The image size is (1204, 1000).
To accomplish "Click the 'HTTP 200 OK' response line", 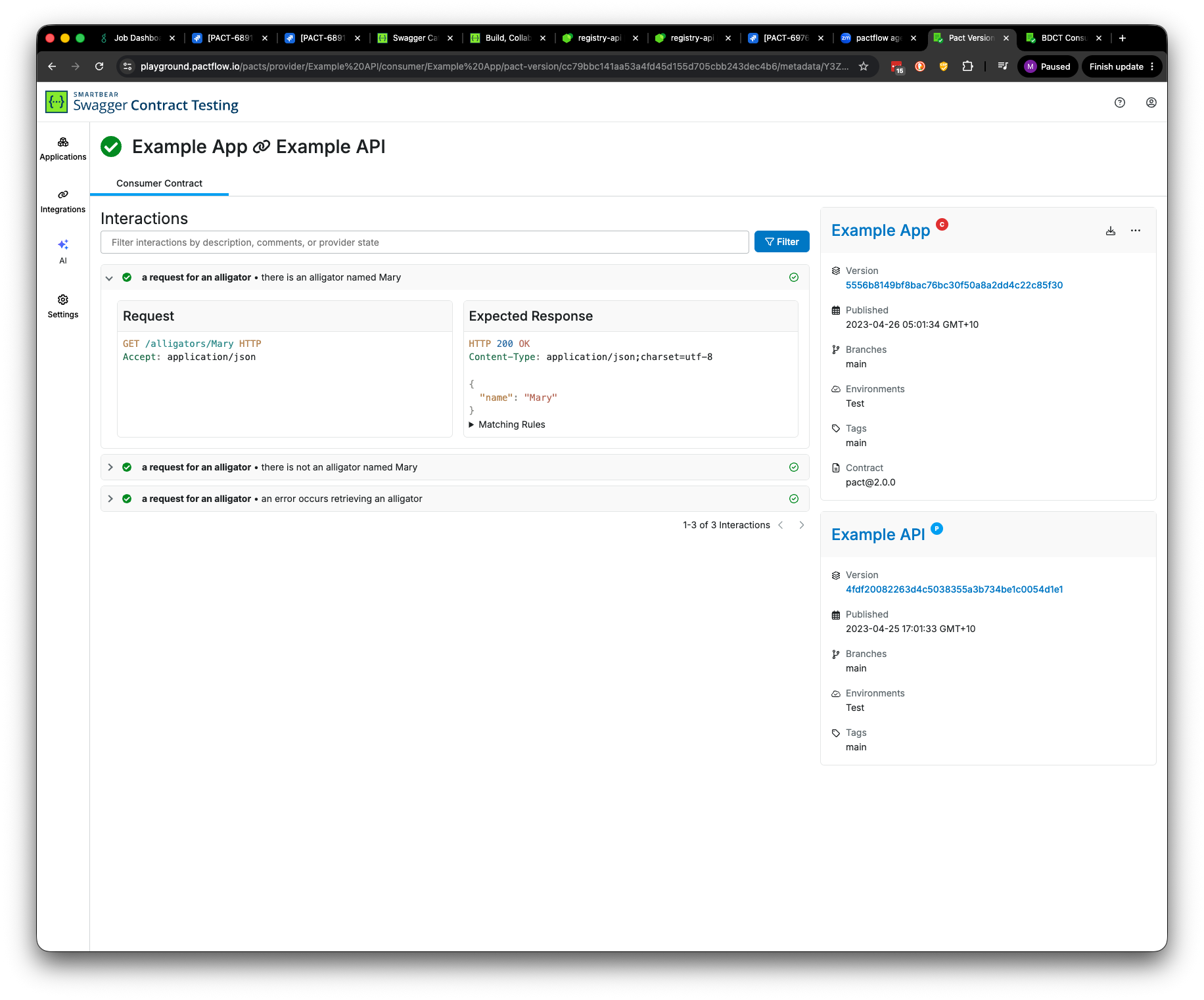I will click(499, 344).
